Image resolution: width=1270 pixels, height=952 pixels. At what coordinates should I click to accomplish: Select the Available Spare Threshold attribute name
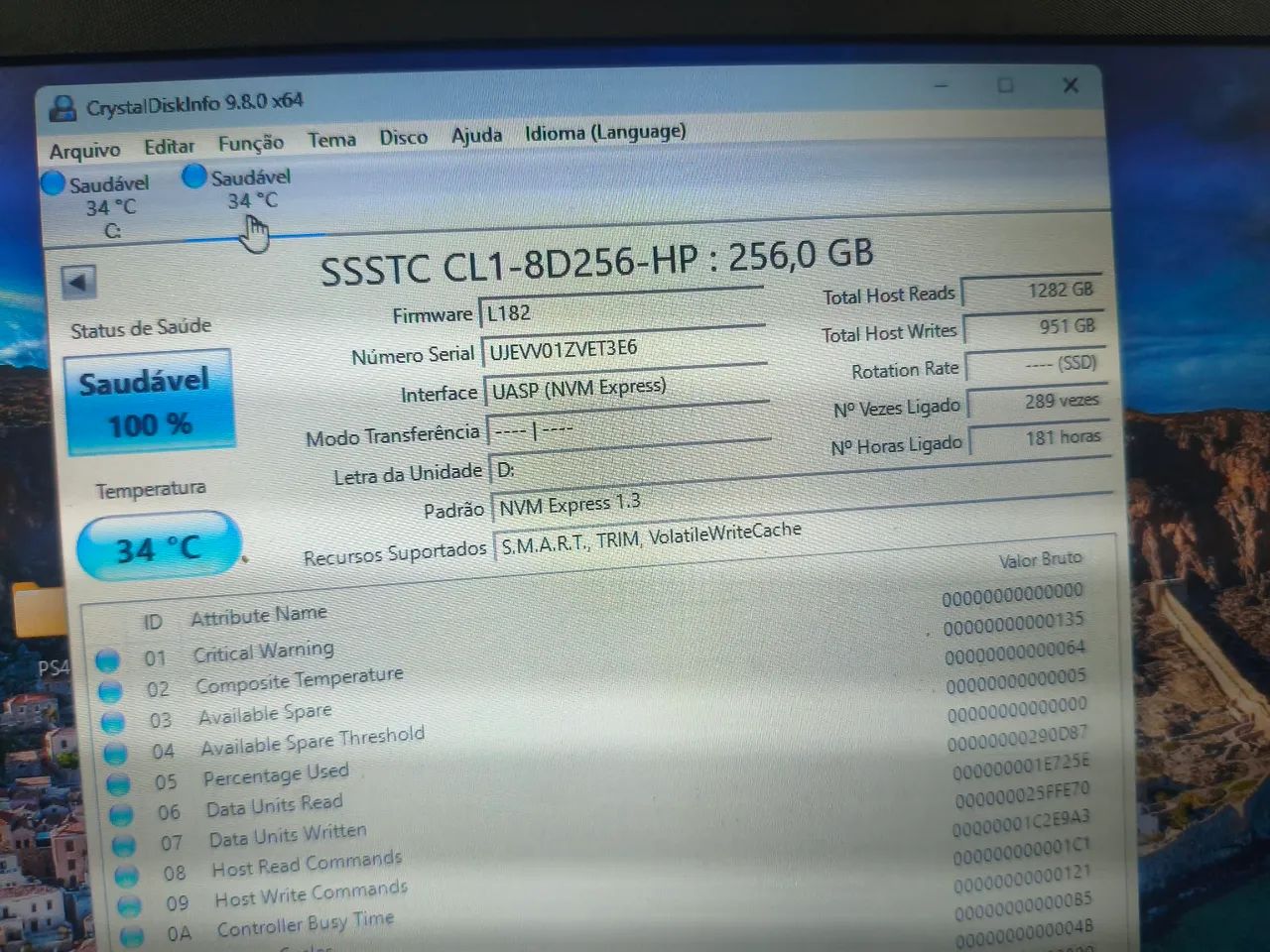pyautogui.click(x=313, y=740)
